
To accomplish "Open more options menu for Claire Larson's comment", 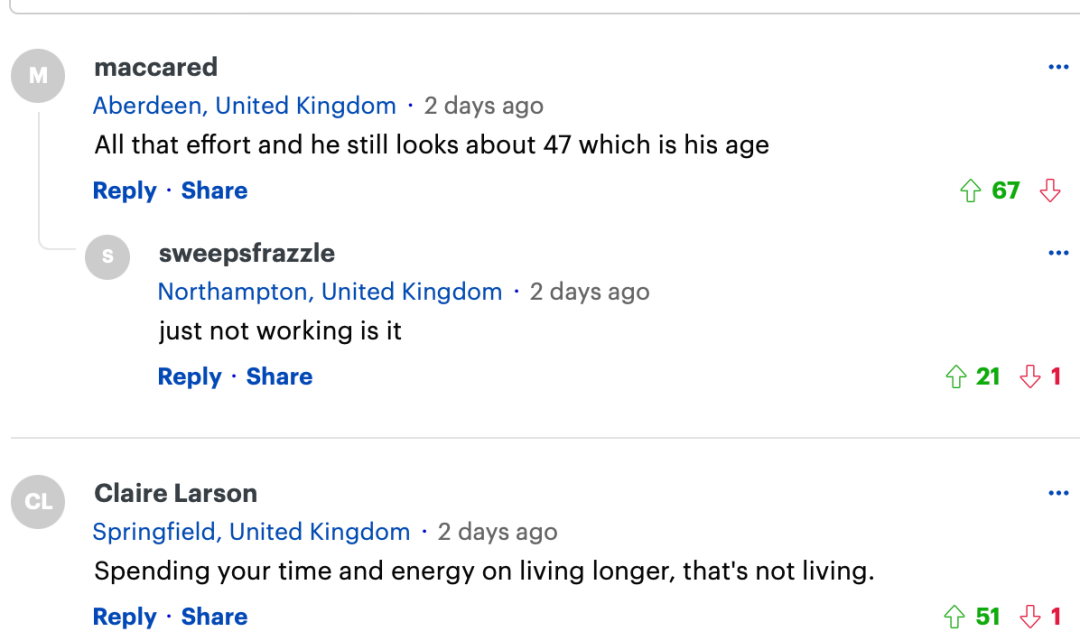I will tap(1058, 493).
